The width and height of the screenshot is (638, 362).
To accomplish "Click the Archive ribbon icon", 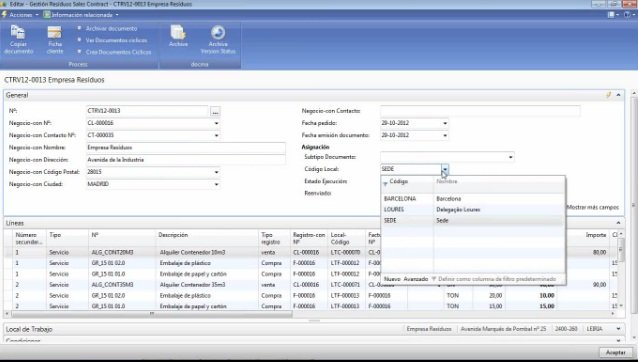I will [178, 36].
